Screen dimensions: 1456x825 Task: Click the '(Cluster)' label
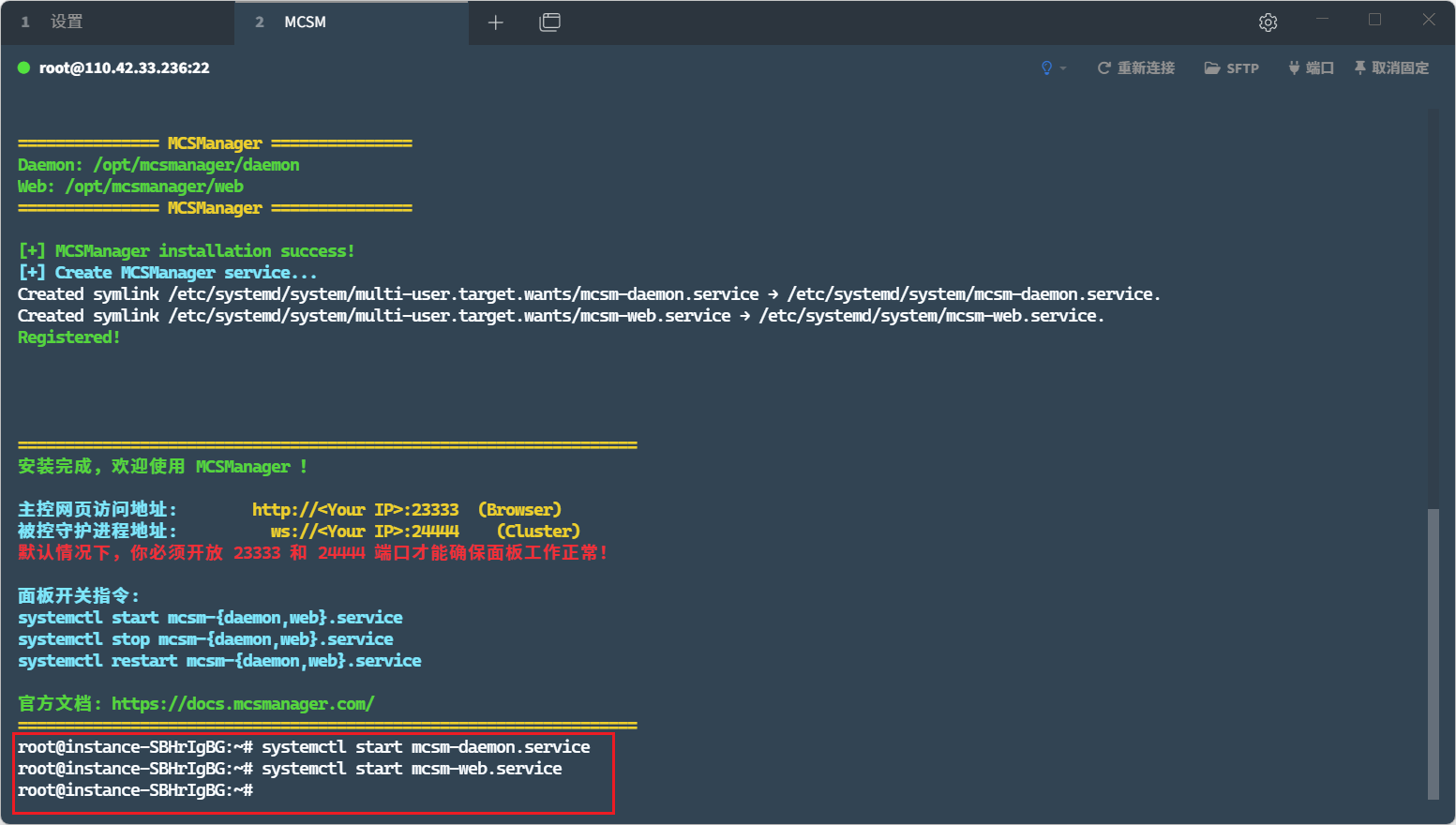(538, 532)
